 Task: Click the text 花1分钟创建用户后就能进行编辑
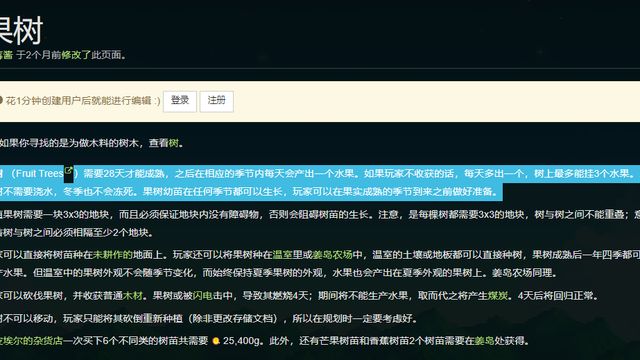click(x=78, y=101)
